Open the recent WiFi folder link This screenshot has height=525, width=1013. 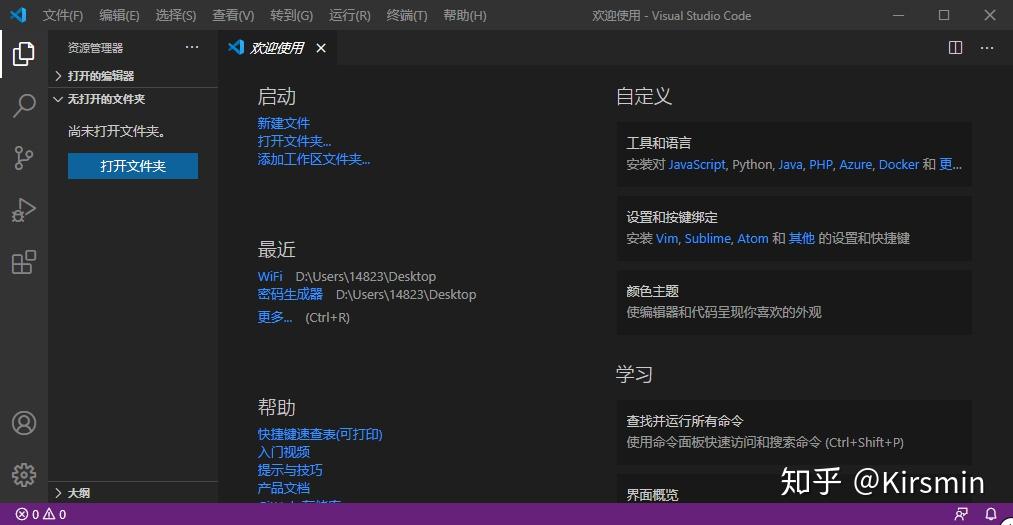coord(270,276)
